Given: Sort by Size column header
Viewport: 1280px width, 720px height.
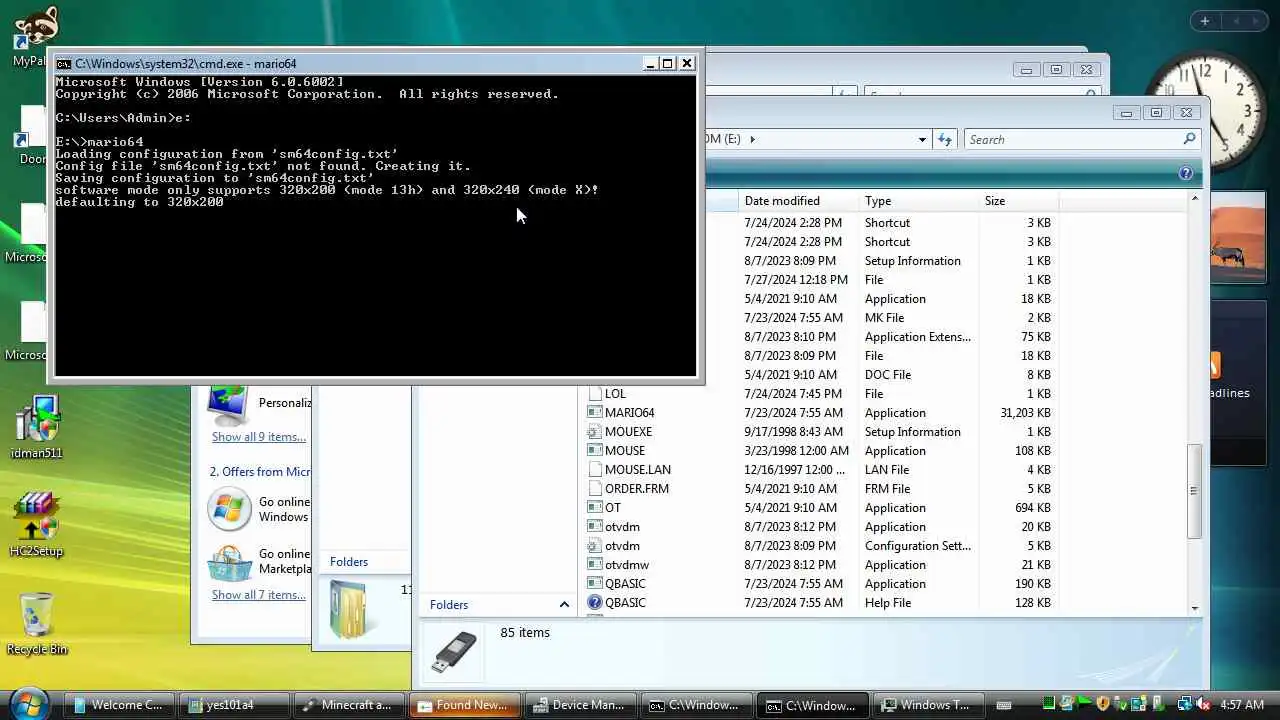Looking at the screenshot, I should pyautogui.click(x=1018, y=201).
